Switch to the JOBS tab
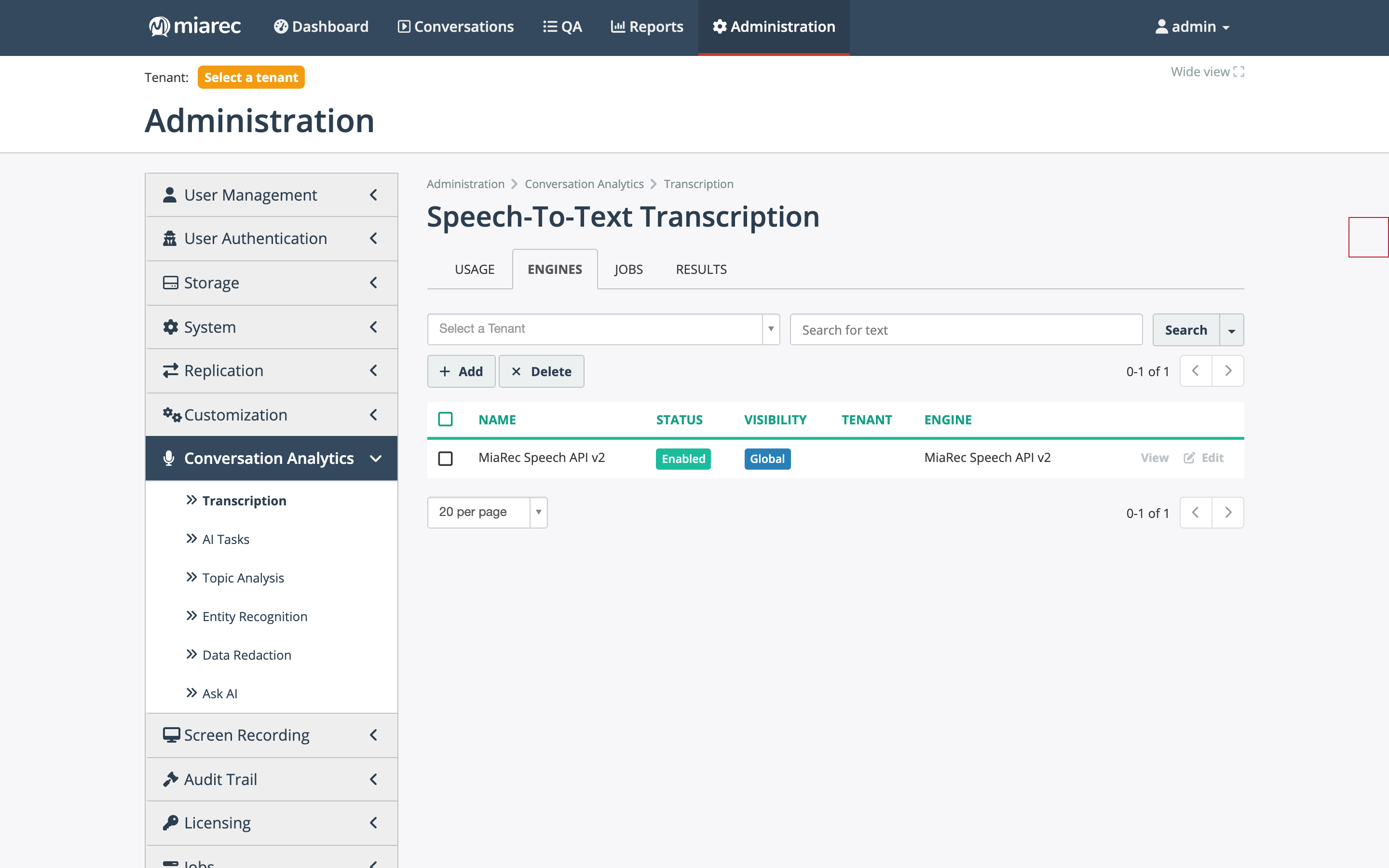The image size is (1389, 868). tap(628, 269)
